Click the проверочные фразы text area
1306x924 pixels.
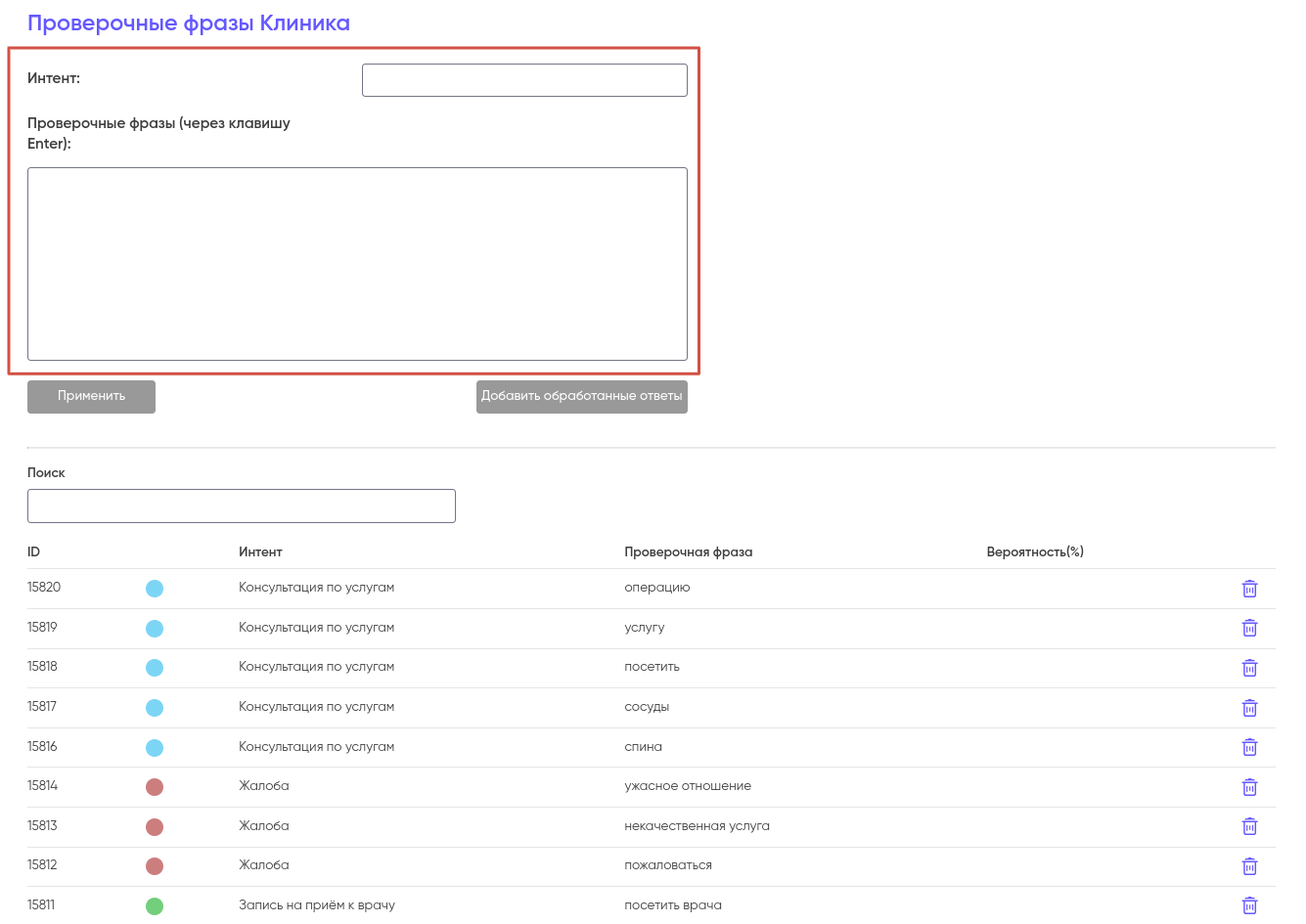point(357,264)
